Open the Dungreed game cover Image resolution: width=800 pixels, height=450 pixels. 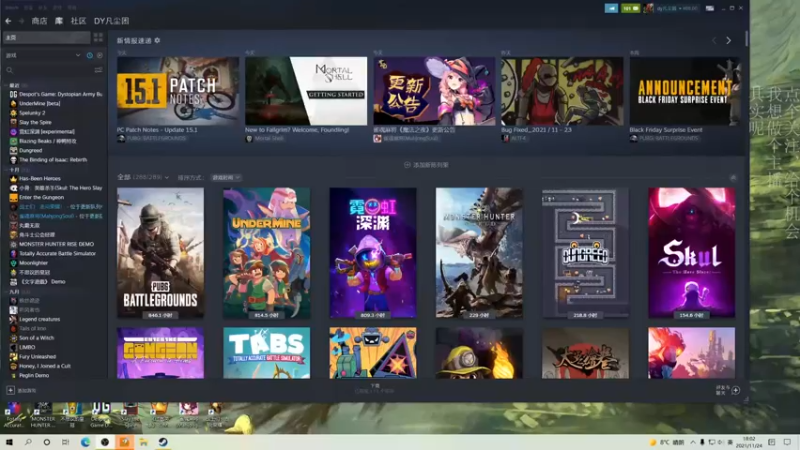(x=585, y=253)
